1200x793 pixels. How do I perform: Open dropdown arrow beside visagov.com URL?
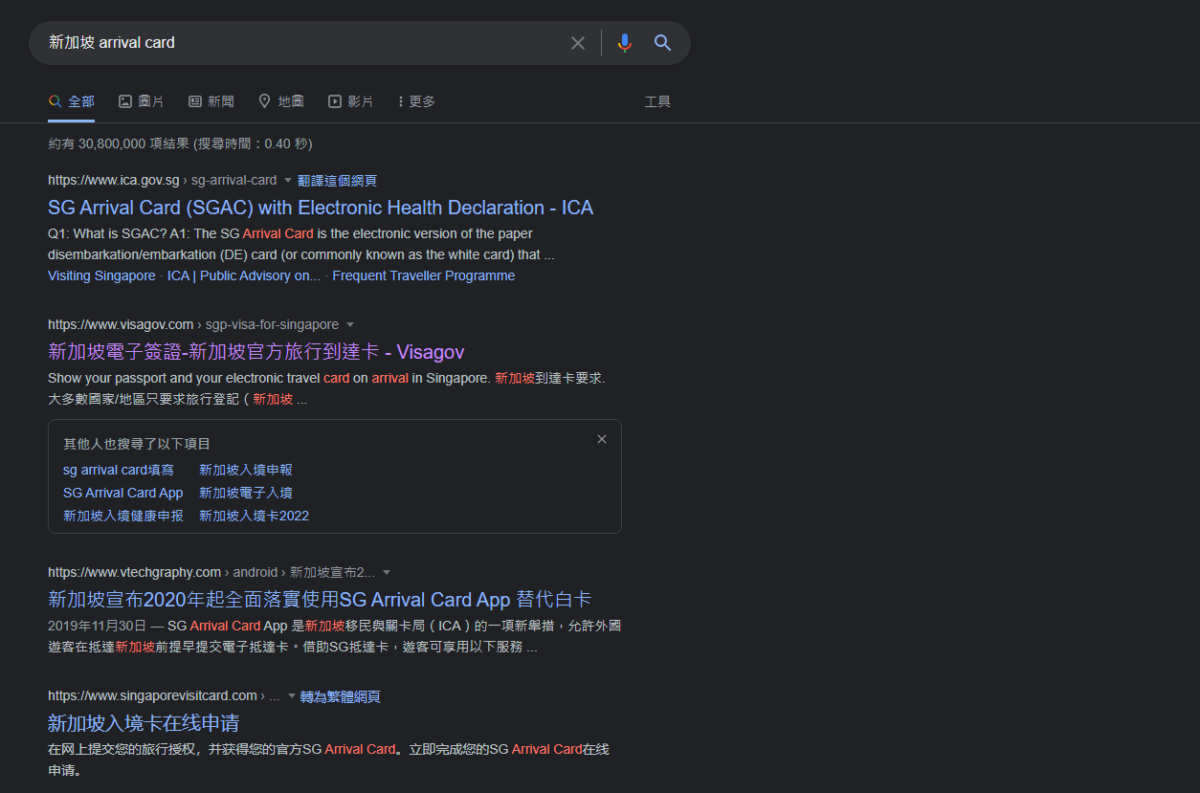[350, 325]
